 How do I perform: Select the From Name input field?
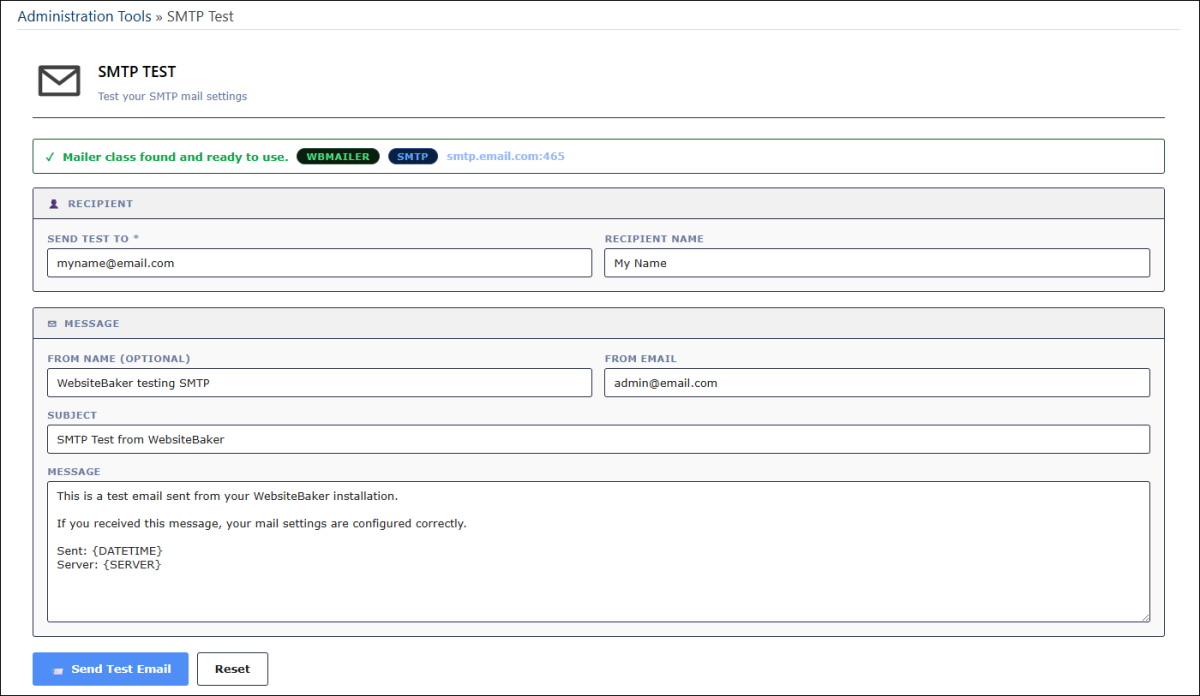tap(319, 383)
